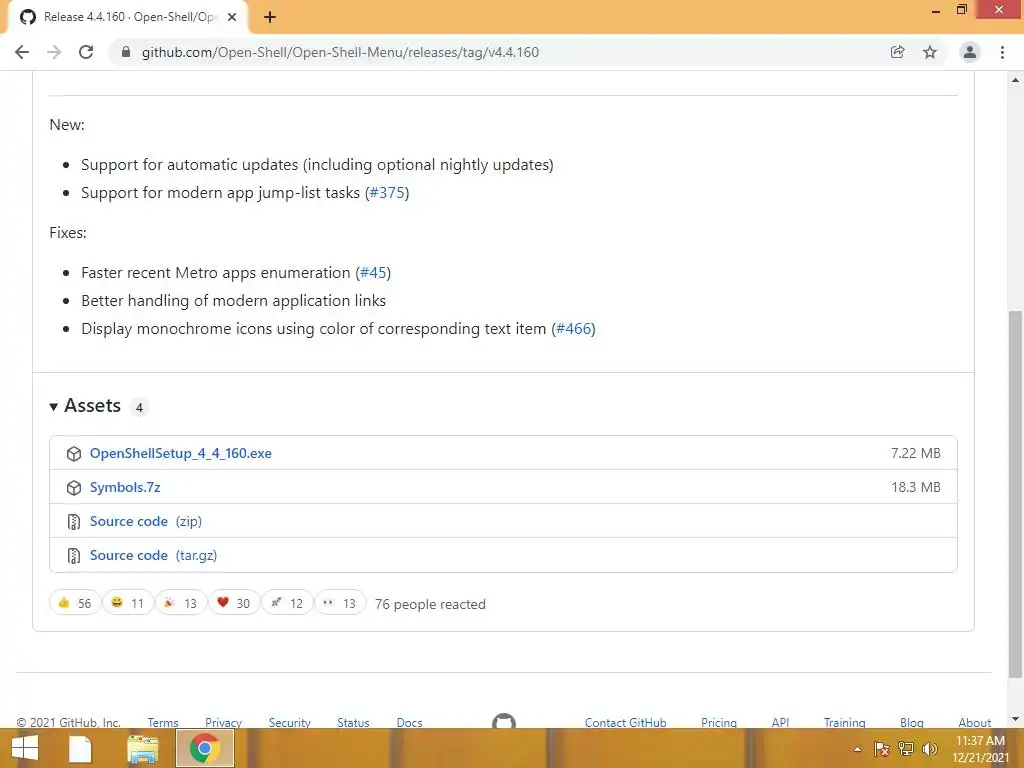Viewport: 1024px width, 768px height.
Task: Toggle the thumbs up reaction 56
Action: click(x=75, y=603)
